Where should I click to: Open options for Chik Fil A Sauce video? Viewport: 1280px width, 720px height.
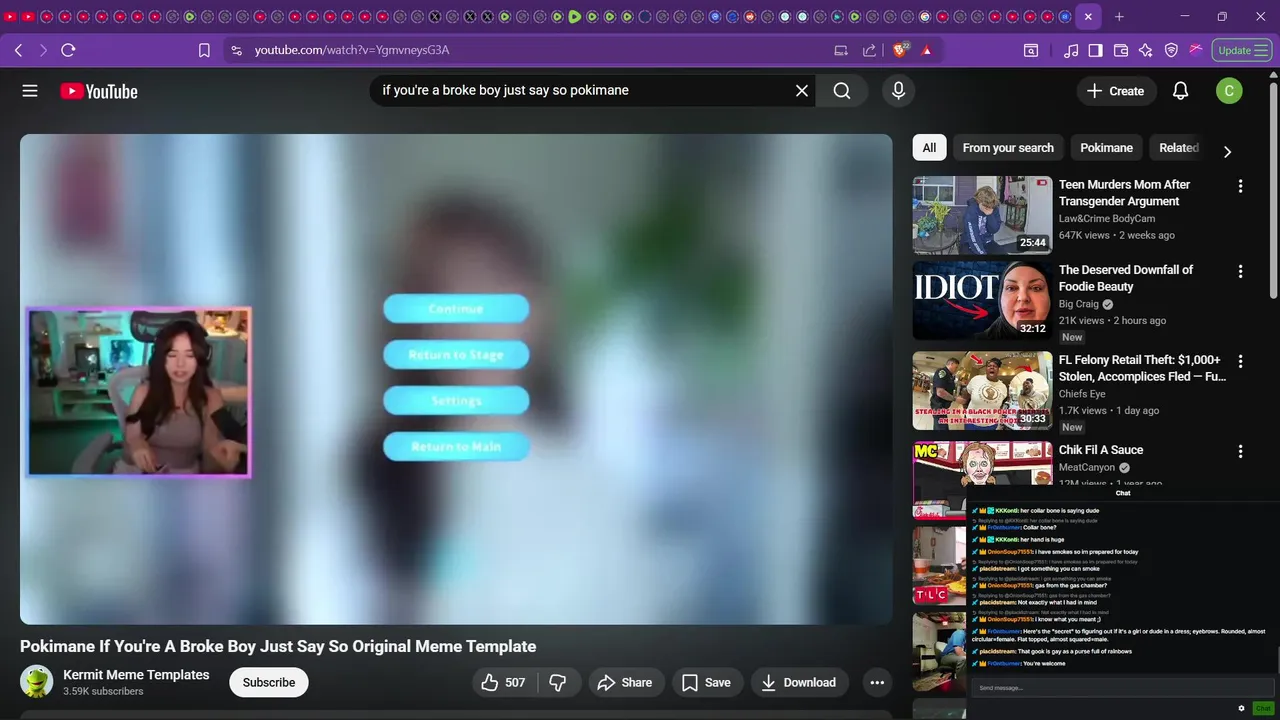click(x=1240, y=451)
